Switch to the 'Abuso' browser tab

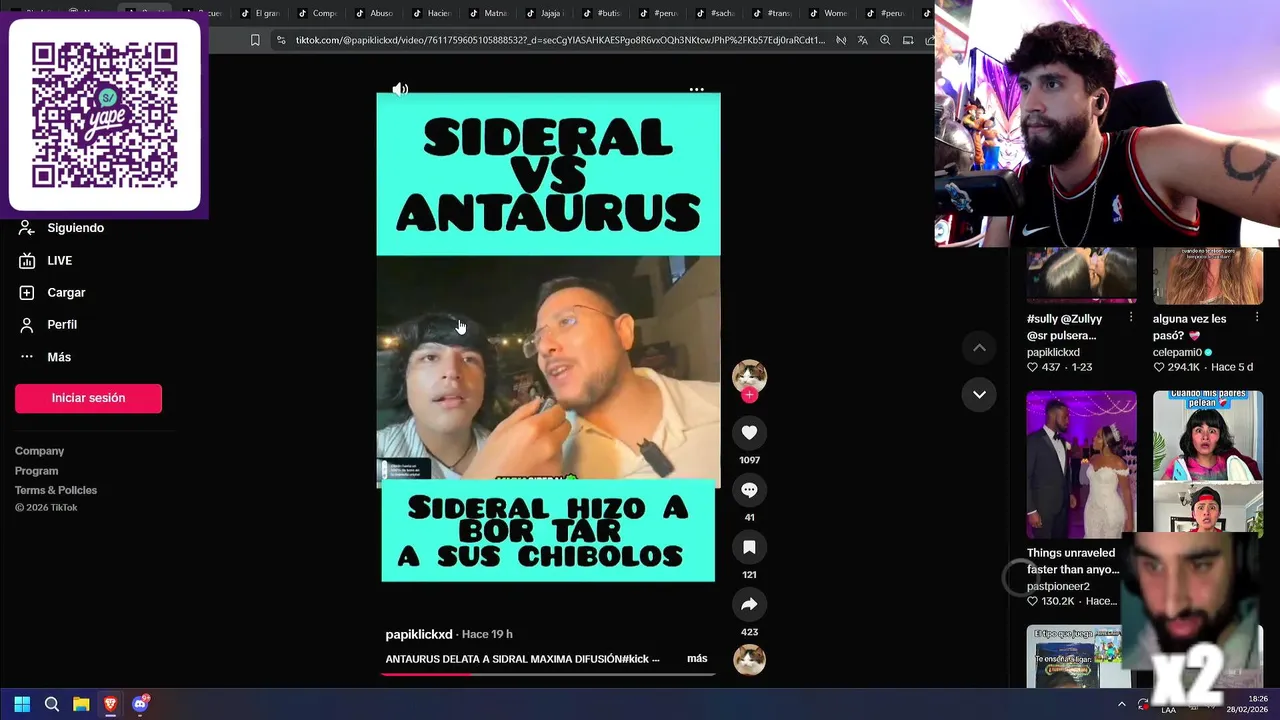tap(375, 13)
